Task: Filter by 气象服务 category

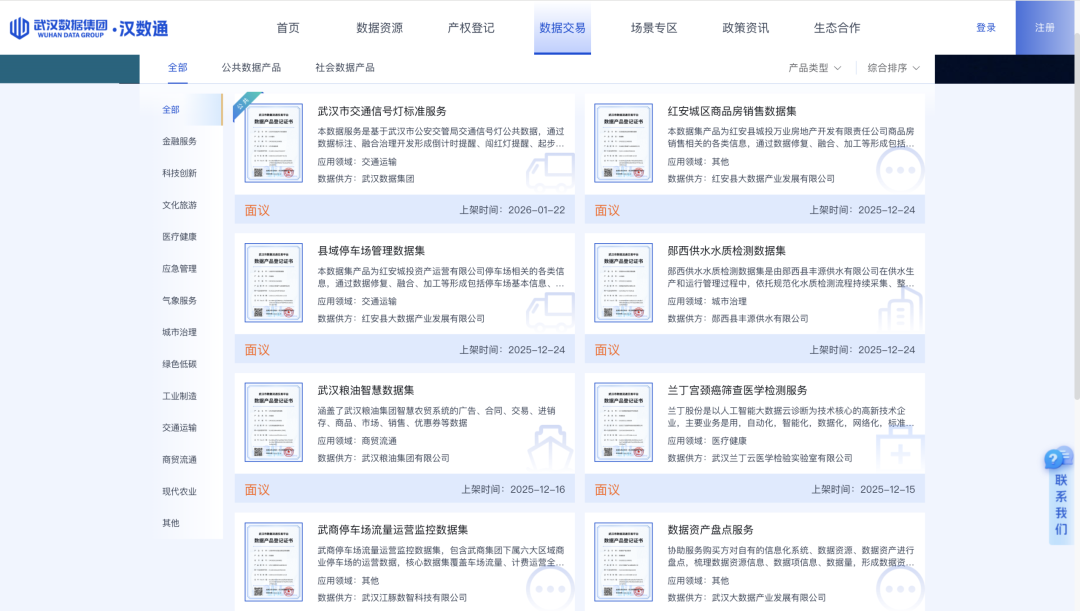Action: [179, 300]
